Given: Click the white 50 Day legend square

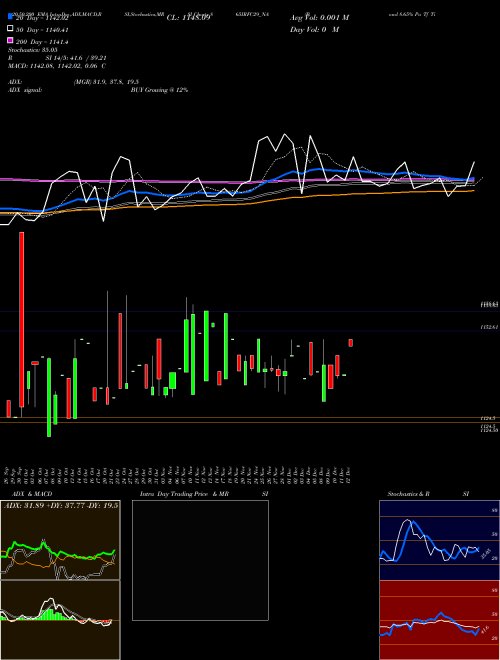Looking at the screenshot, I should click(10, 29).
